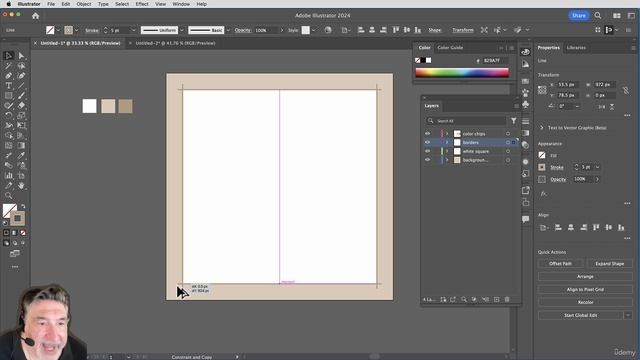640x360 pixels.
Task: Expand Text to Vector Graphic section
Action: coord(542,128)
